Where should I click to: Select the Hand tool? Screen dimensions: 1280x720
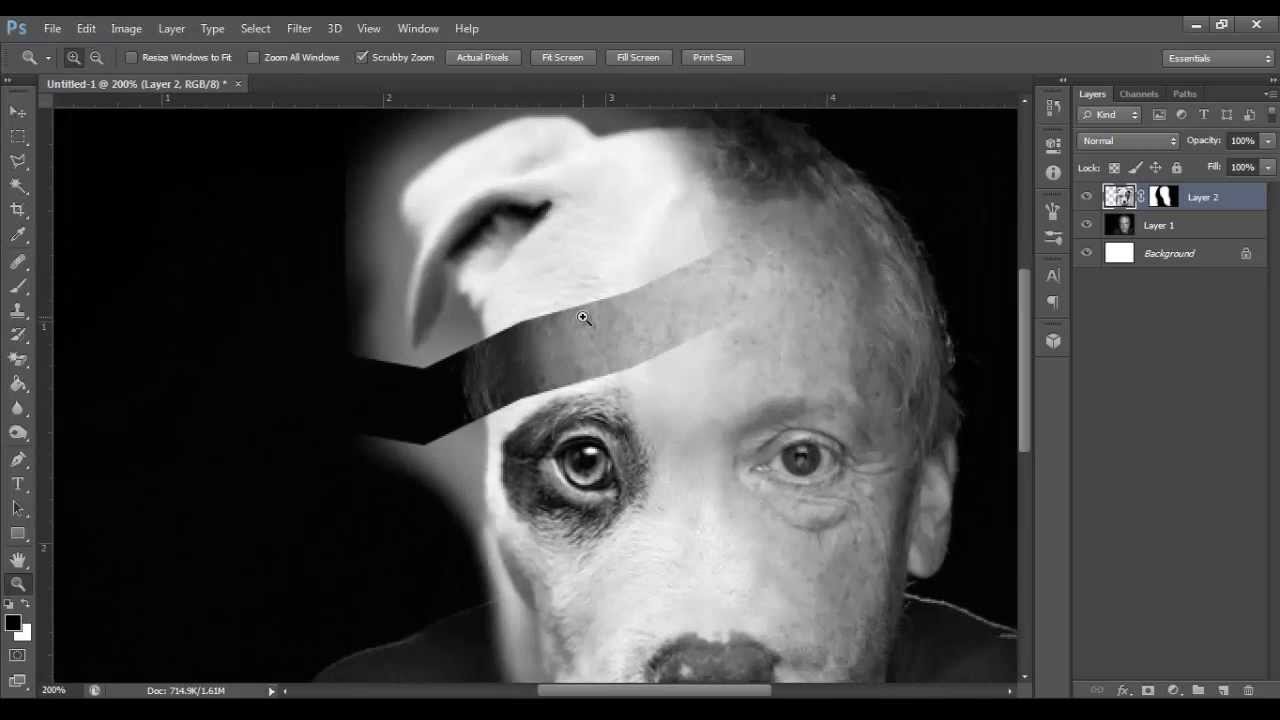[x=18, y=560]
